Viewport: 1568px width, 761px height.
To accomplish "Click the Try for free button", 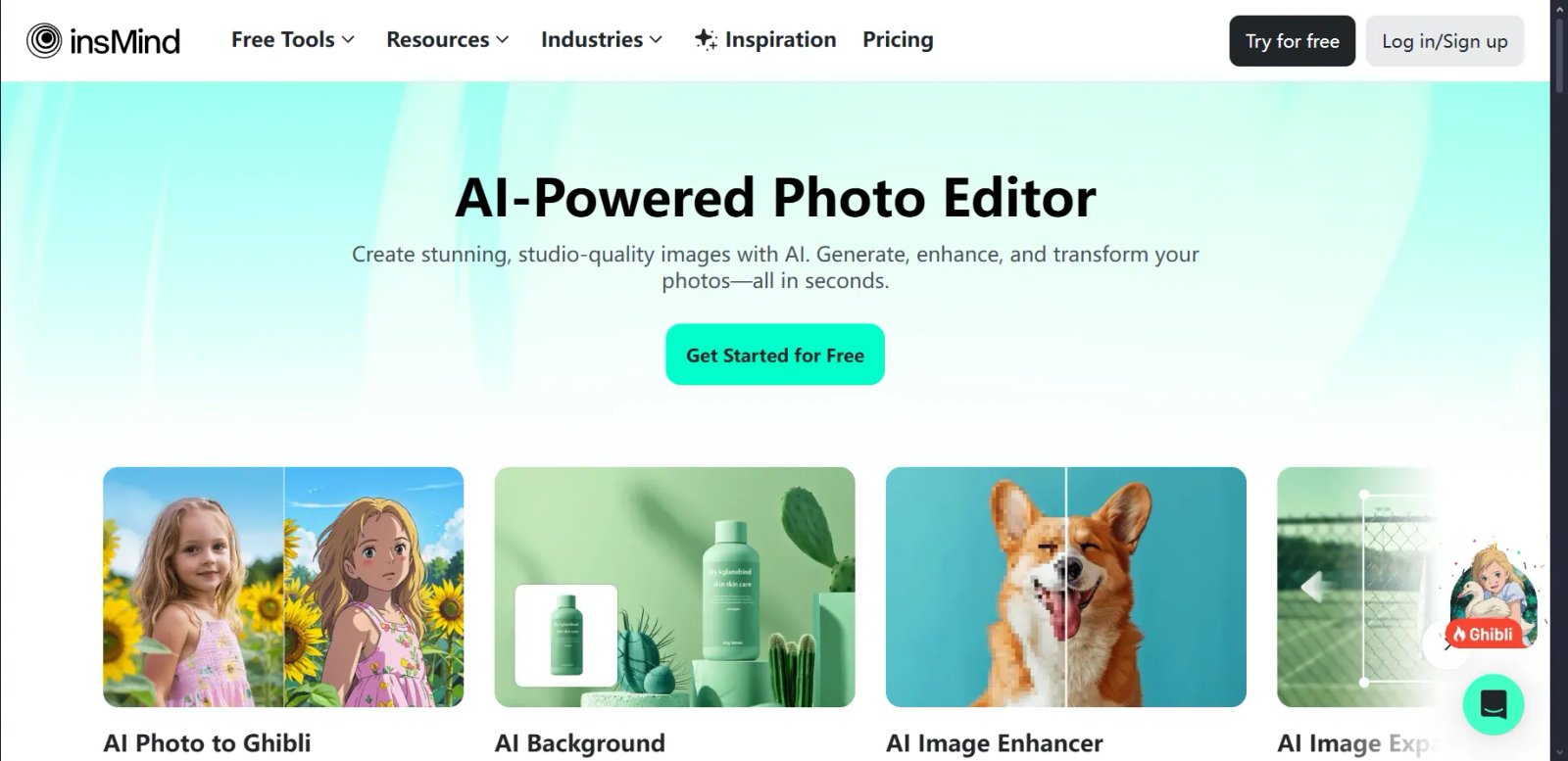I will pyautogui.click(x=1292, y=41).
